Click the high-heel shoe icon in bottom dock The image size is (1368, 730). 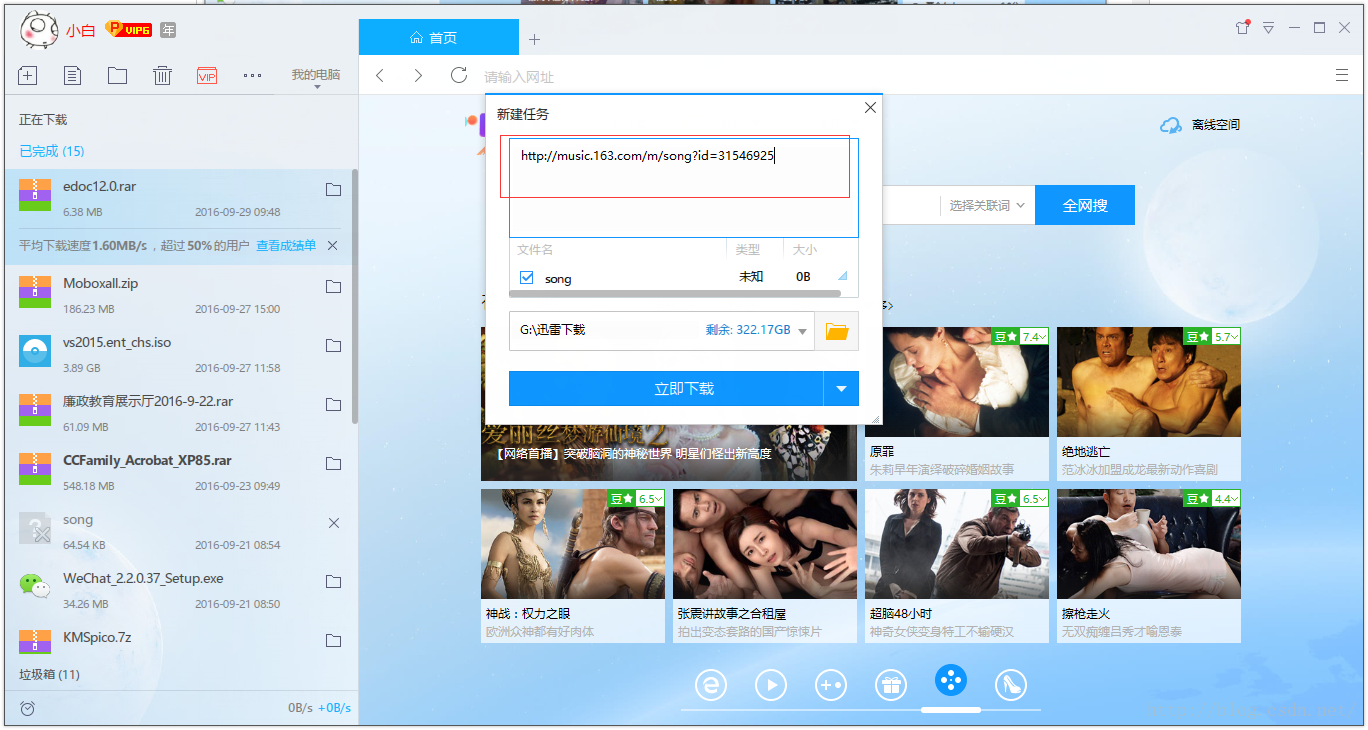(x=1011, y=685)
